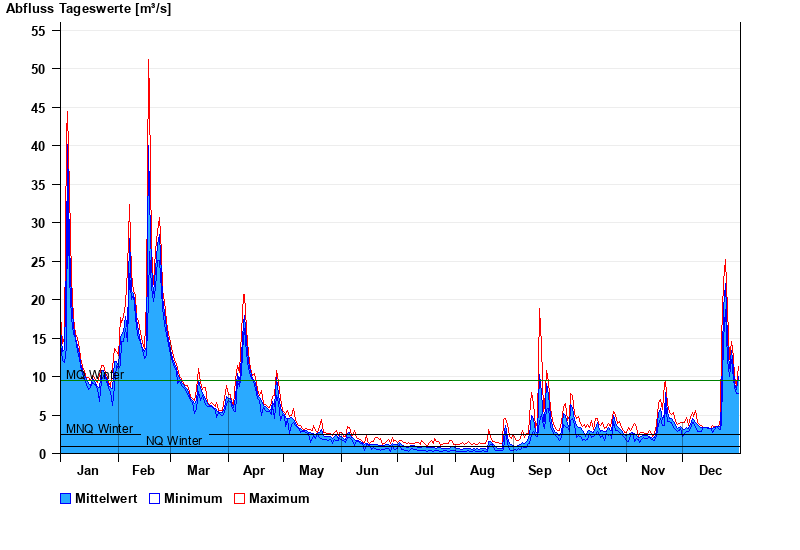800x550 pixels.
Task: Click the 25 value on the y-axis
Action: 39,262
